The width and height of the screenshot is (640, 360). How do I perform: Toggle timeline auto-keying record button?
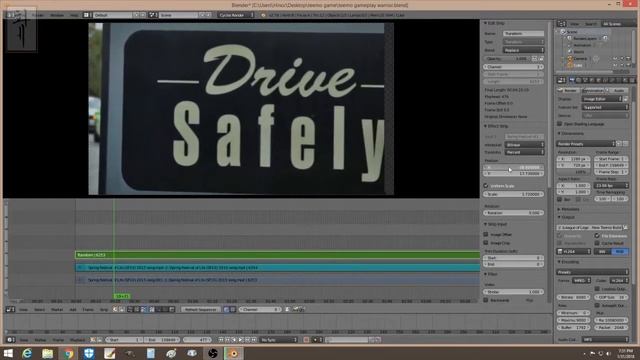pyautogui.click(x=306, y=340)
